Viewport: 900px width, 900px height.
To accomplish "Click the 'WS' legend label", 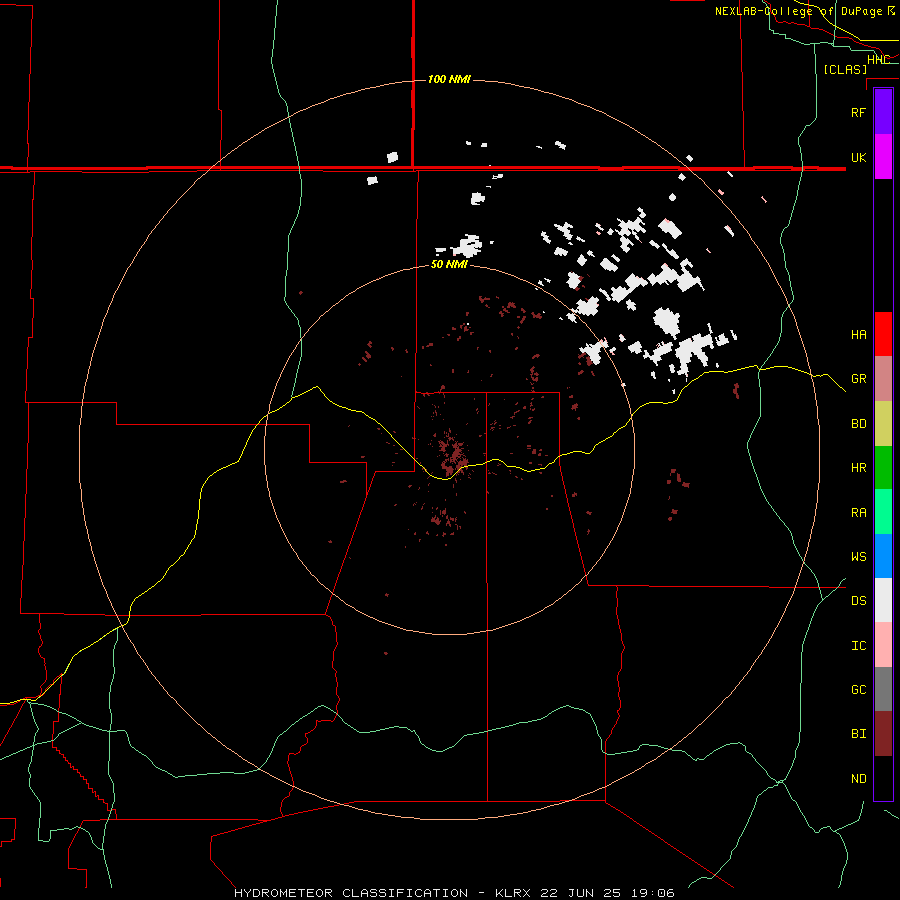I will 858,557.
